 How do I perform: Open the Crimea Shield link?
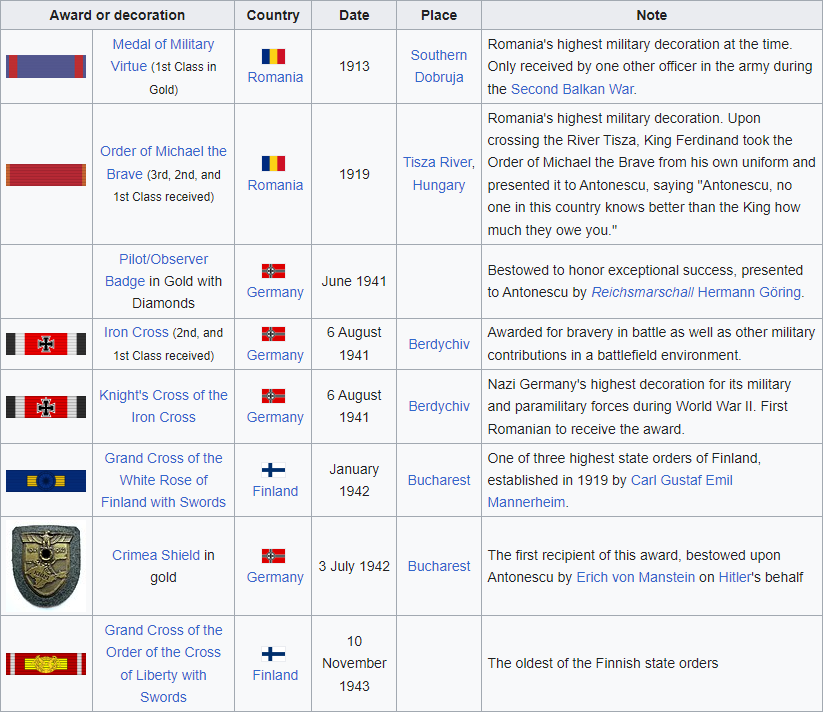click(156, 555)
